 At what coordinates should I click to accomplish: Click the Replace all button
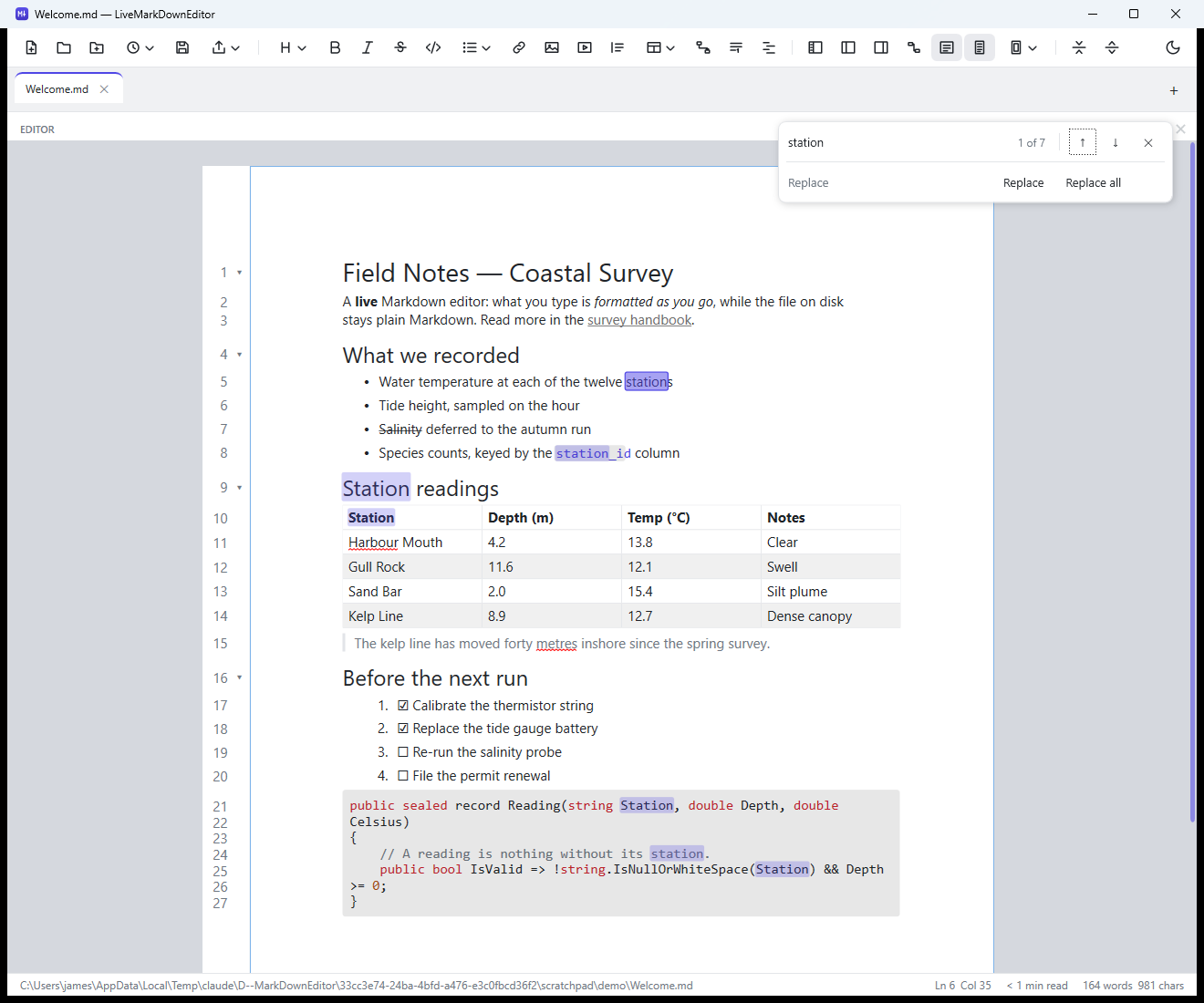[1094, 183]
